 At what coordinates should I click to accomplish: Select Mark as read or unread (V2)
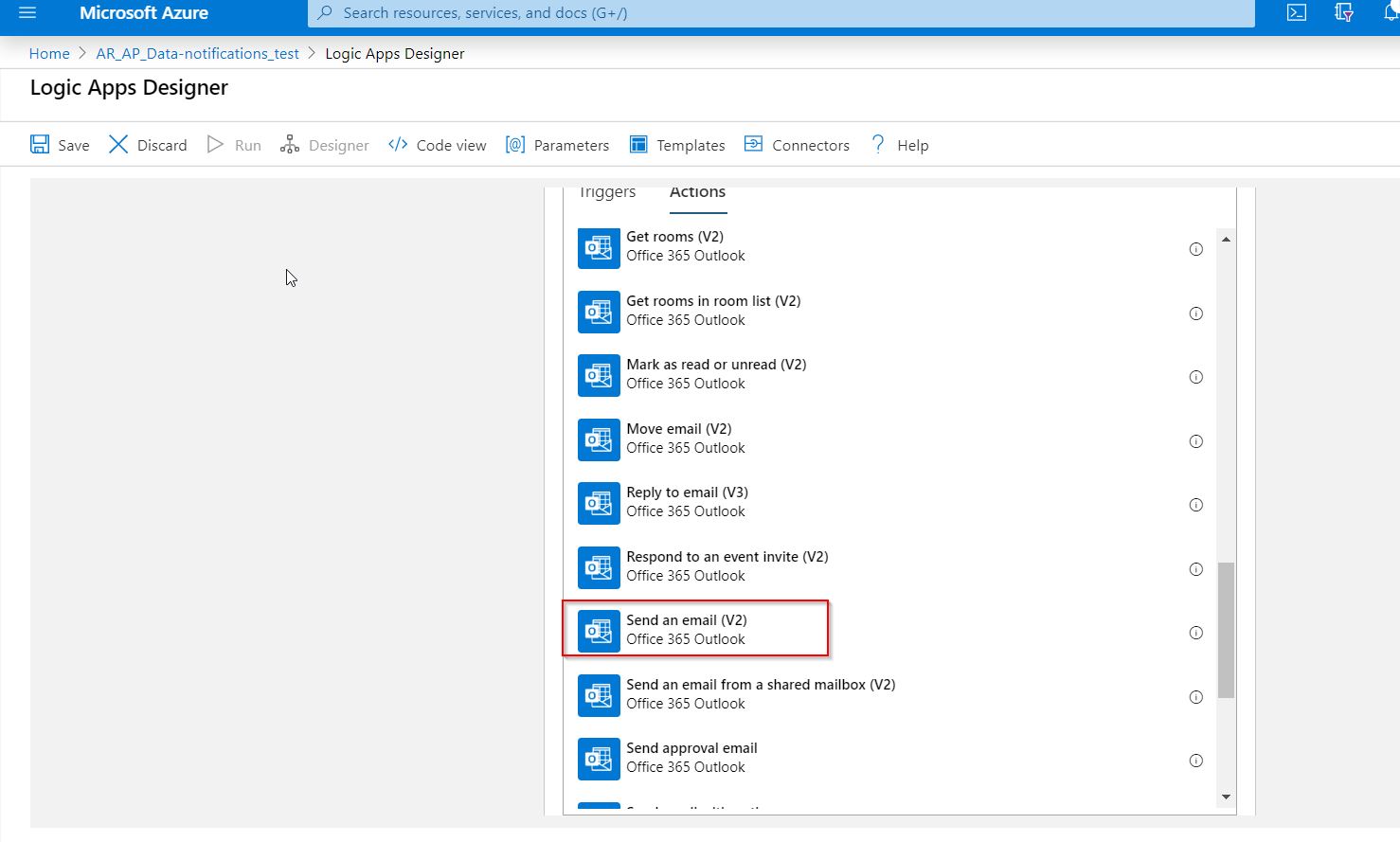pyautogui.click(x=890, y=376)
